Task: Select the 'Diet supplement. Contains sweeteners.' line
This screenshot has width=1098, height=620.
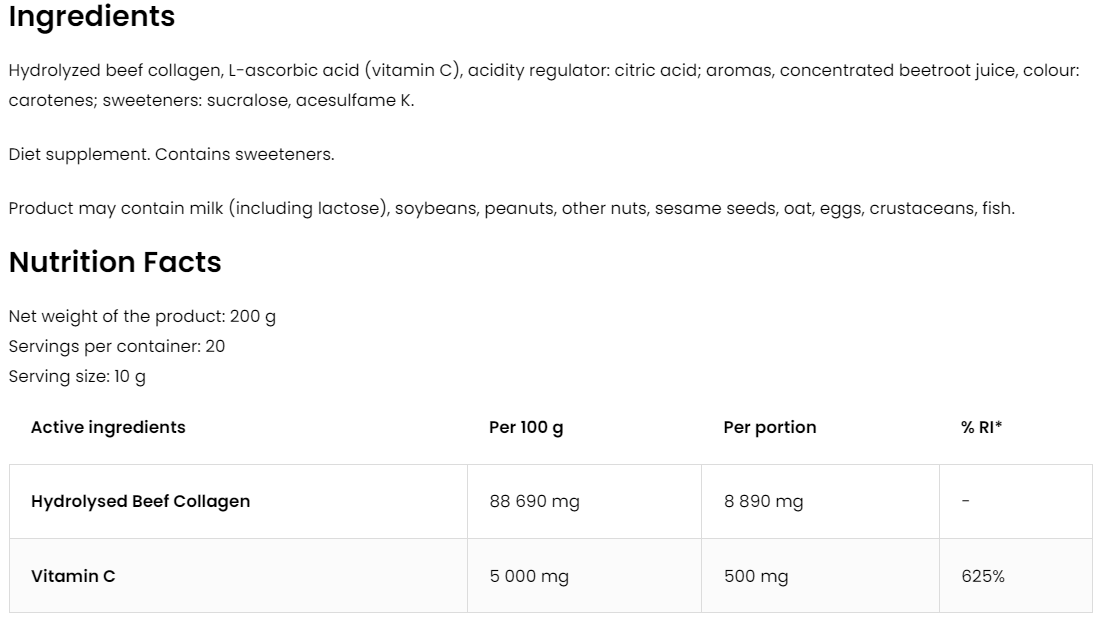Action: pos(171,155)
